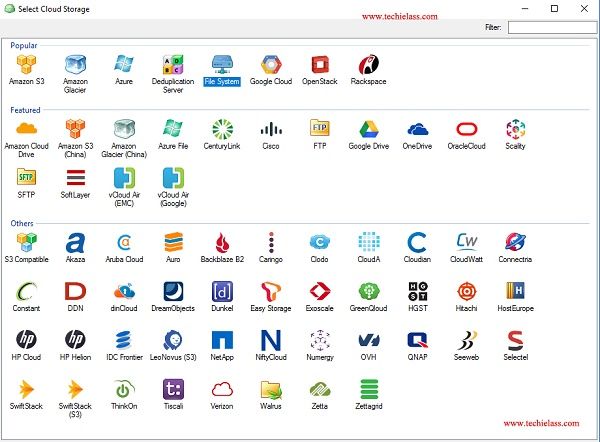Choose Cisco storage
Viewport: 600px width, 442px height.
tap(271, 129)
